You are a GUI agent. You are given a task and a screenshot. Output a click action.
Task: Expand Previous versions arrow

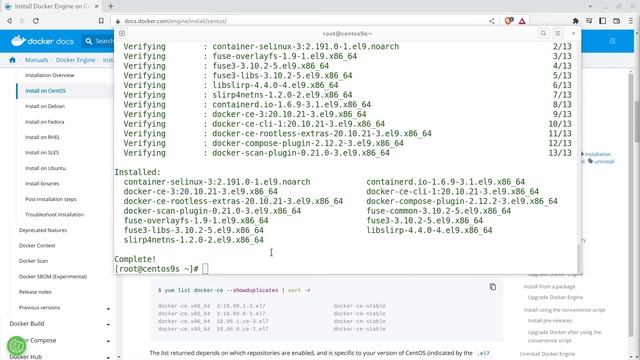108,309
